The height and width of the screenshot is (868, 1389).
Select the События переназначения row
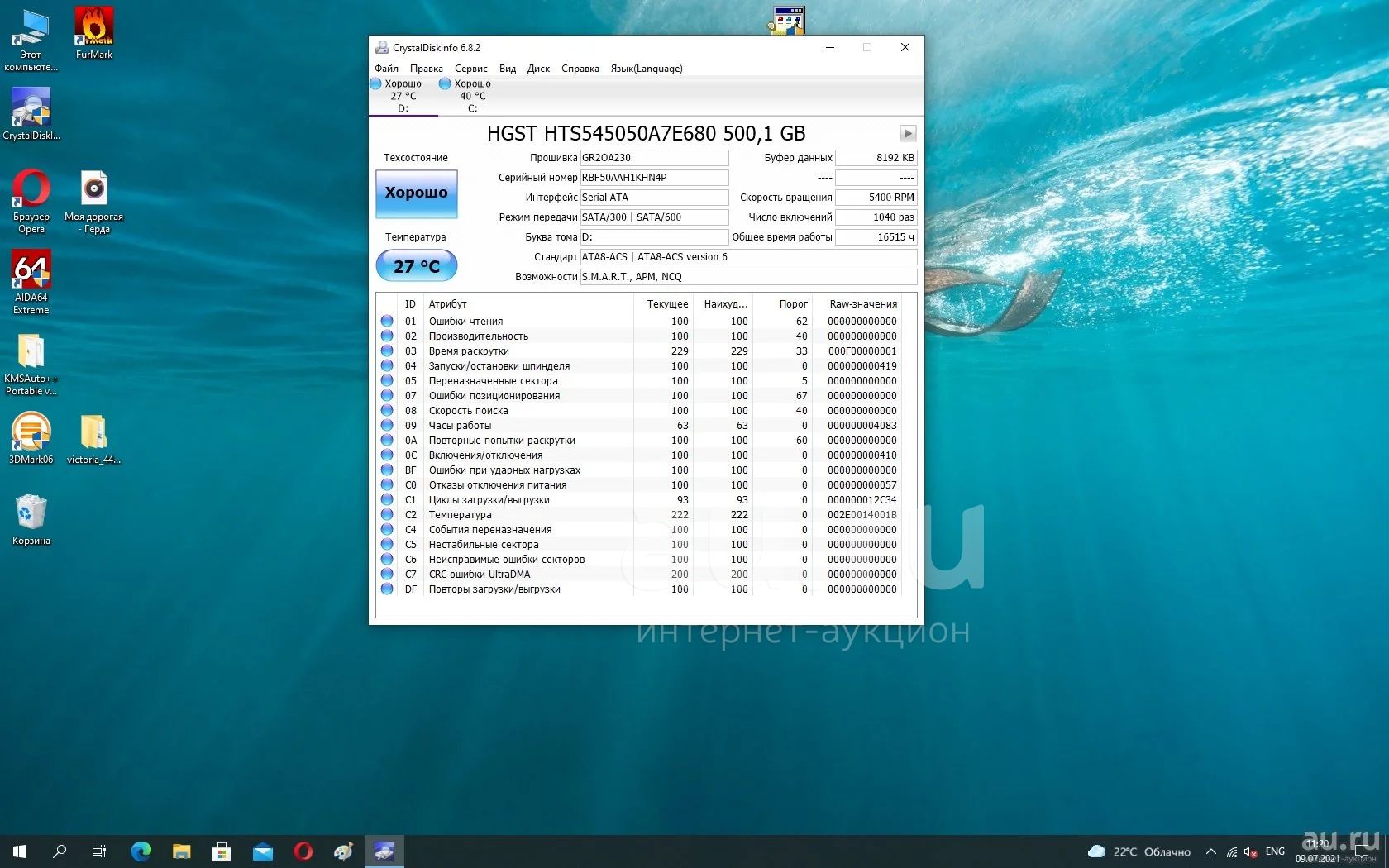tap(640, 530)
